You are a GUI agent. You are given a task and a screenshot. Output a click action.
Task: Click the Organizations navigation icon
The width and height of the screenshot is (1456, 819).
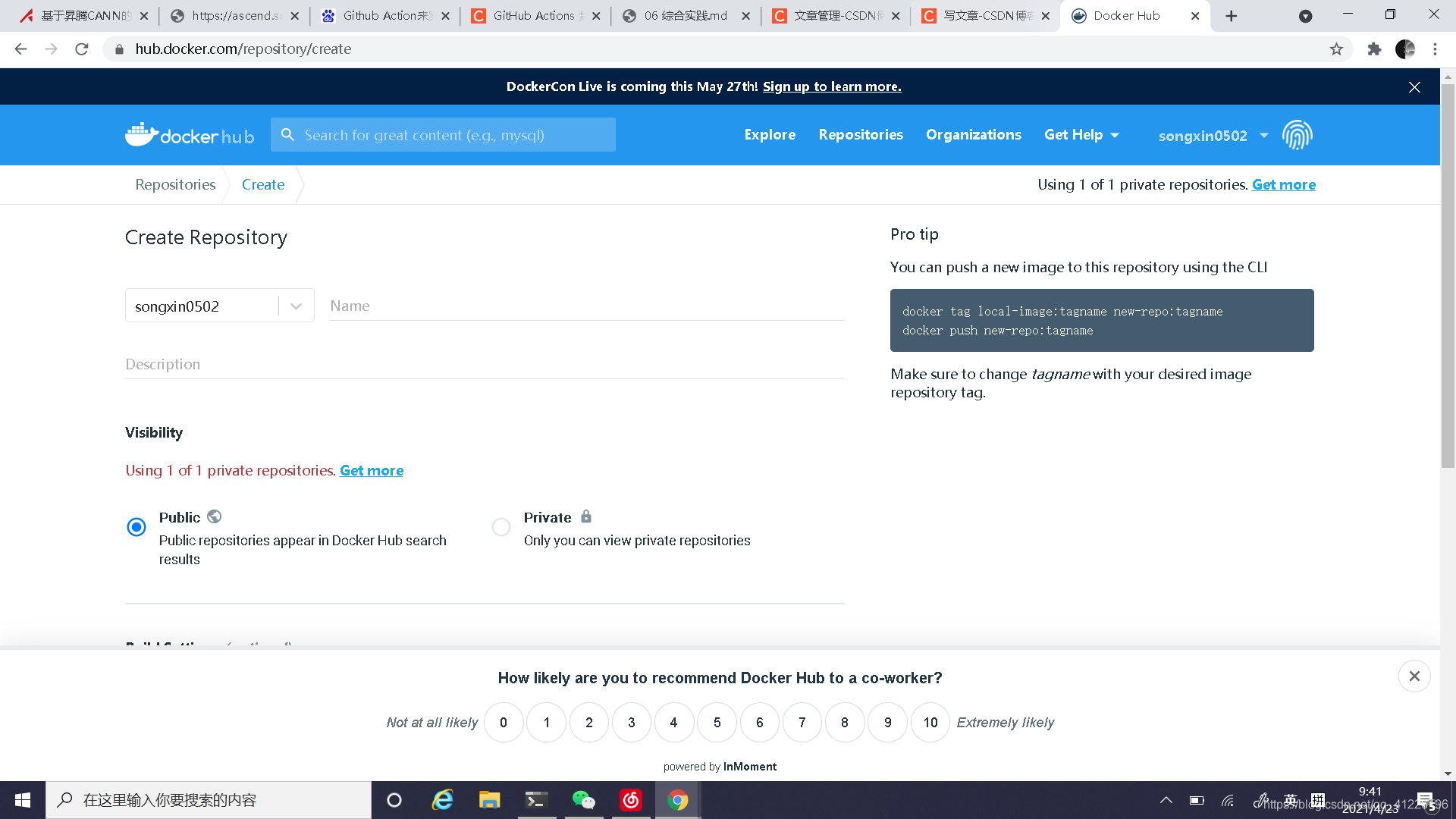[x=974, y=135]
